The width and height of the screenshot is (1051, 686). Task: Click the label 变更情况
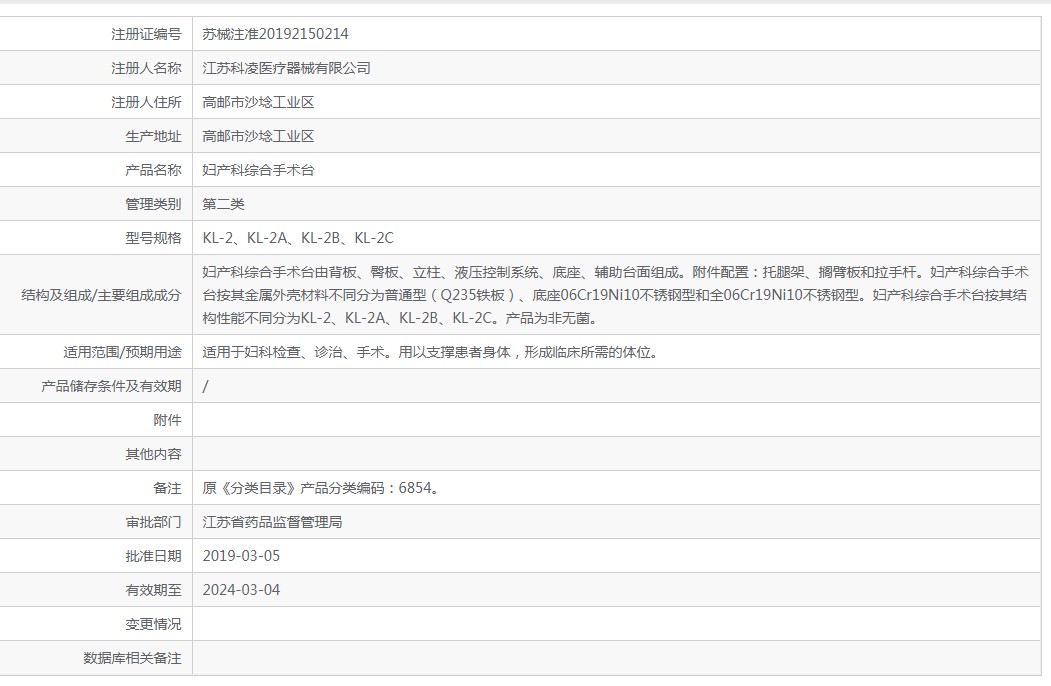pos(153,624)
